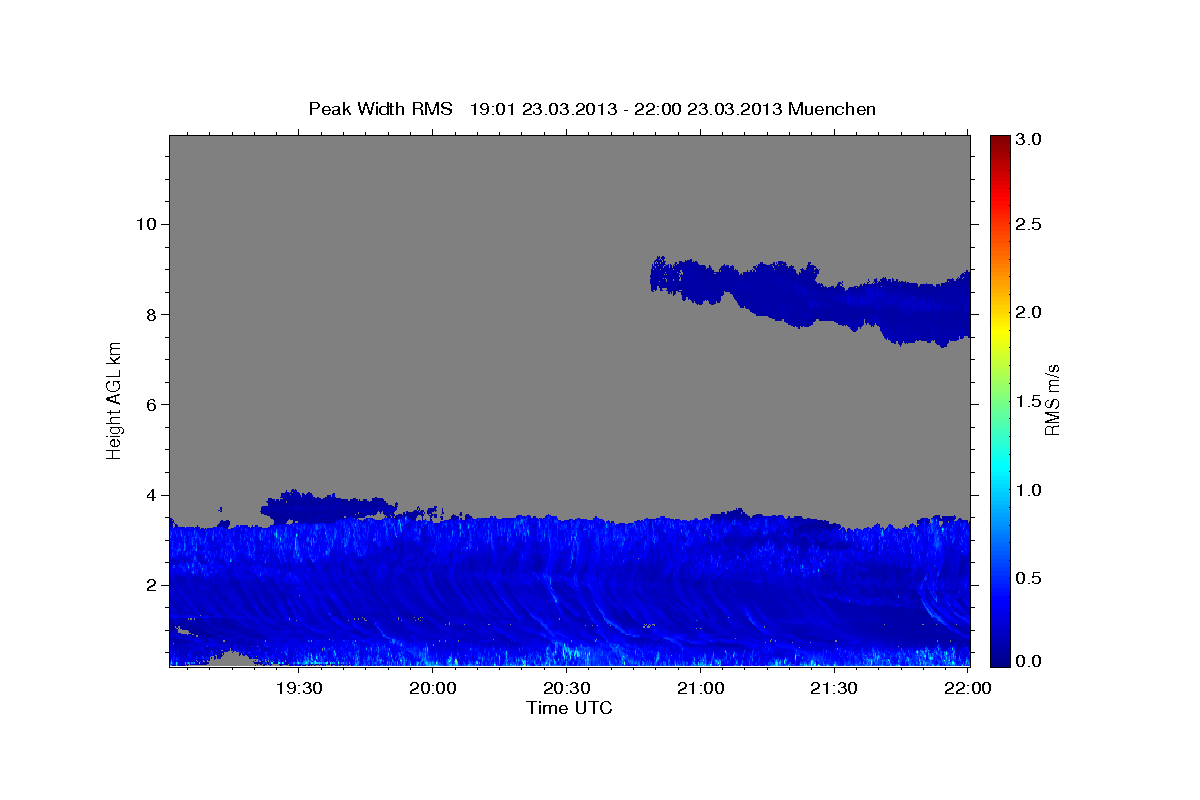The height and width of the screenshot is (800, 1200).
Task: Click the dark red top of the colorbar
Action: [999, 145]
